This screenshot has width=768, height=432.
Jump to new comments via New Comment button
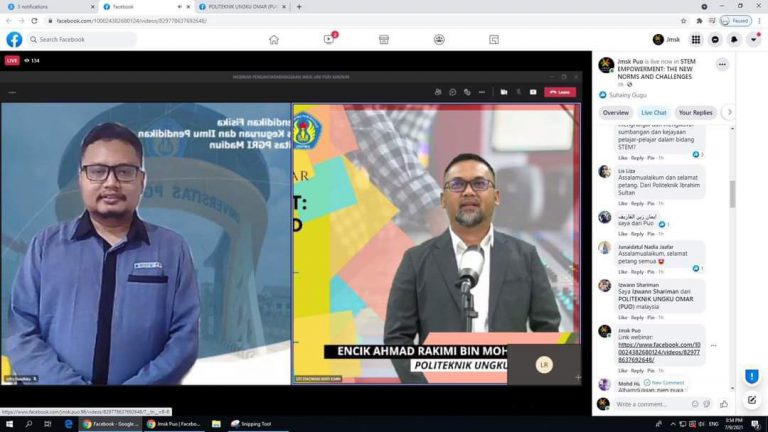click(x=665, y=383)
